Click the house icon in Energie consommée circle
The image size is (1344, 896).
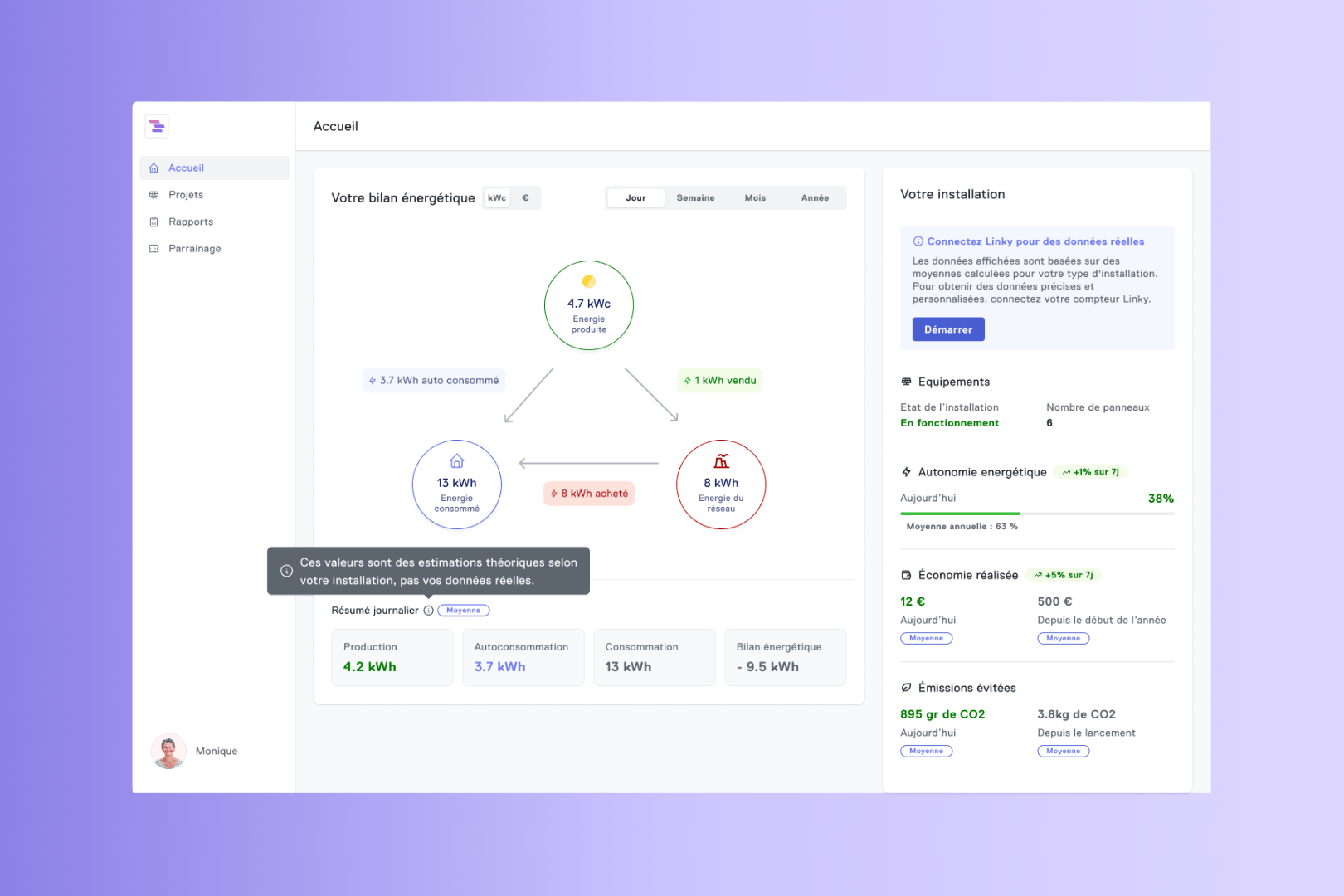click(x=457, y=461)
